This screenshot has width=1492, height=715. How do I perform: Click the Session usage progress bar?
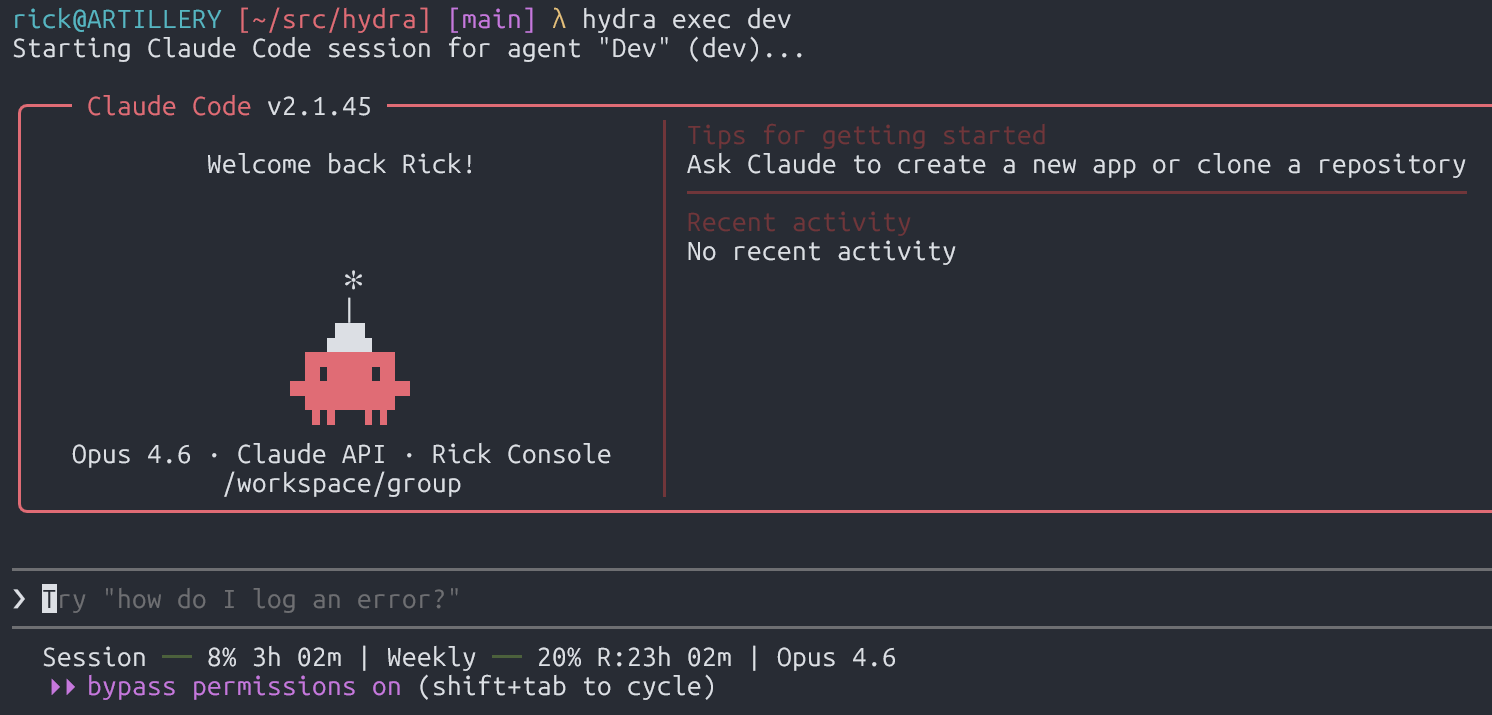176,657
